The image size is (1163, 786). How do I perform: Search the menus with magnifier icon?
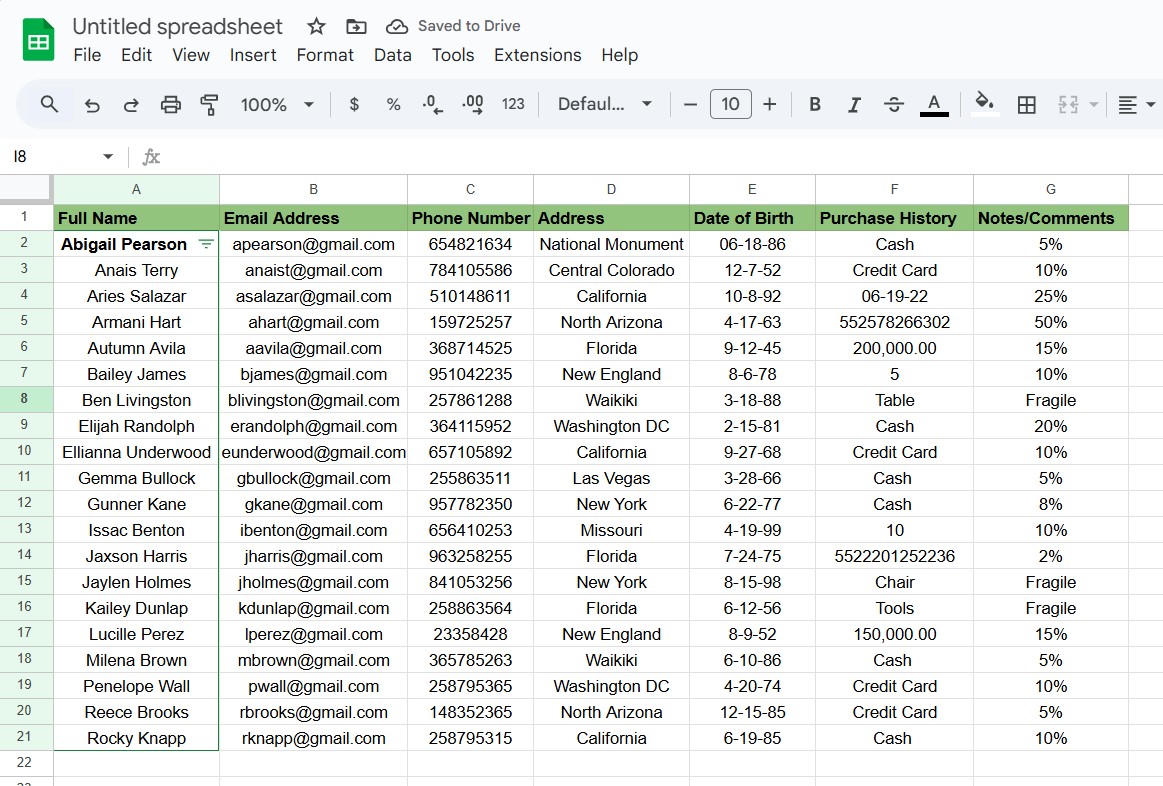tap(49, 105)
